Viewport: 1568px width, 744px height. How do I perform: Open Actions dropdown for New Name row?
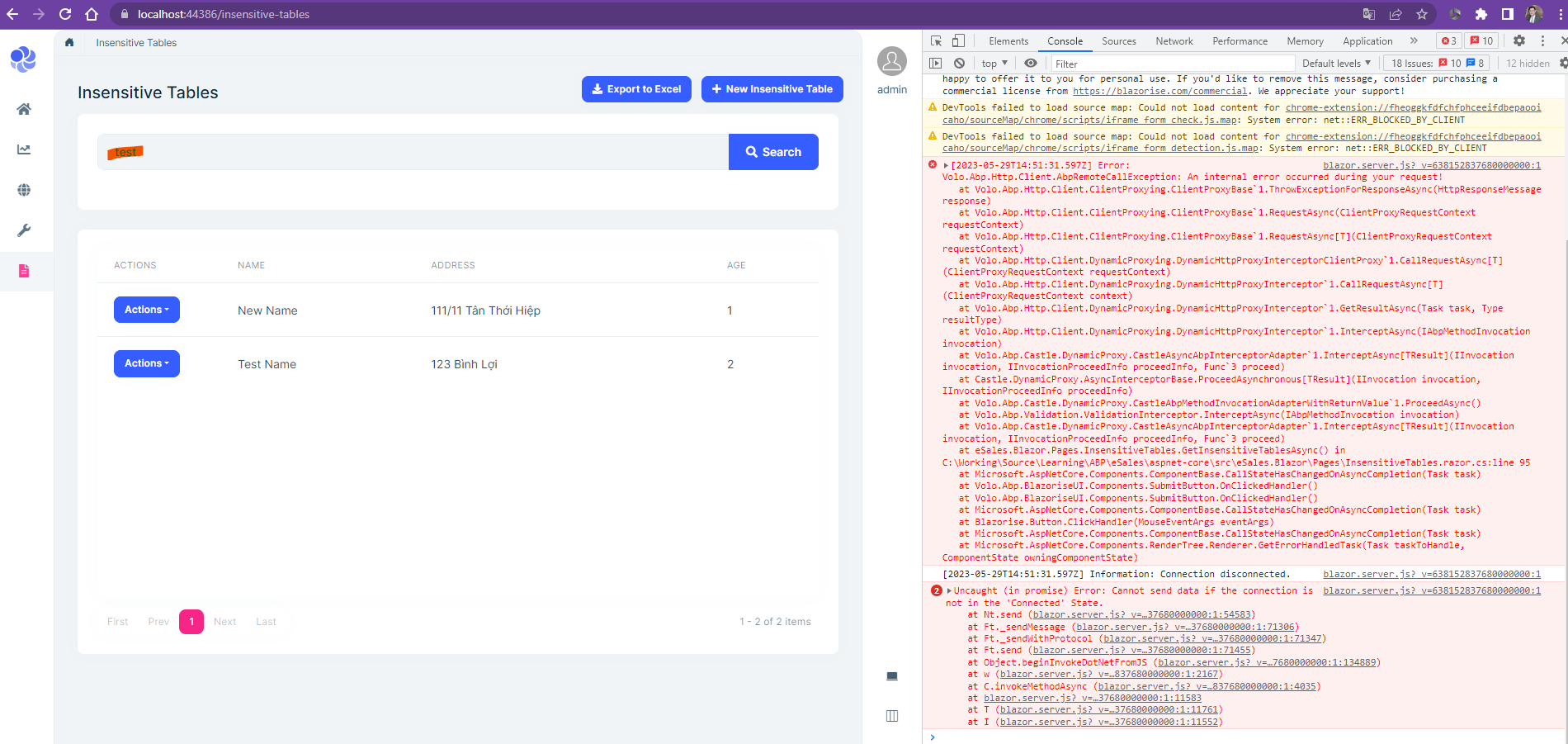[146, 310]
